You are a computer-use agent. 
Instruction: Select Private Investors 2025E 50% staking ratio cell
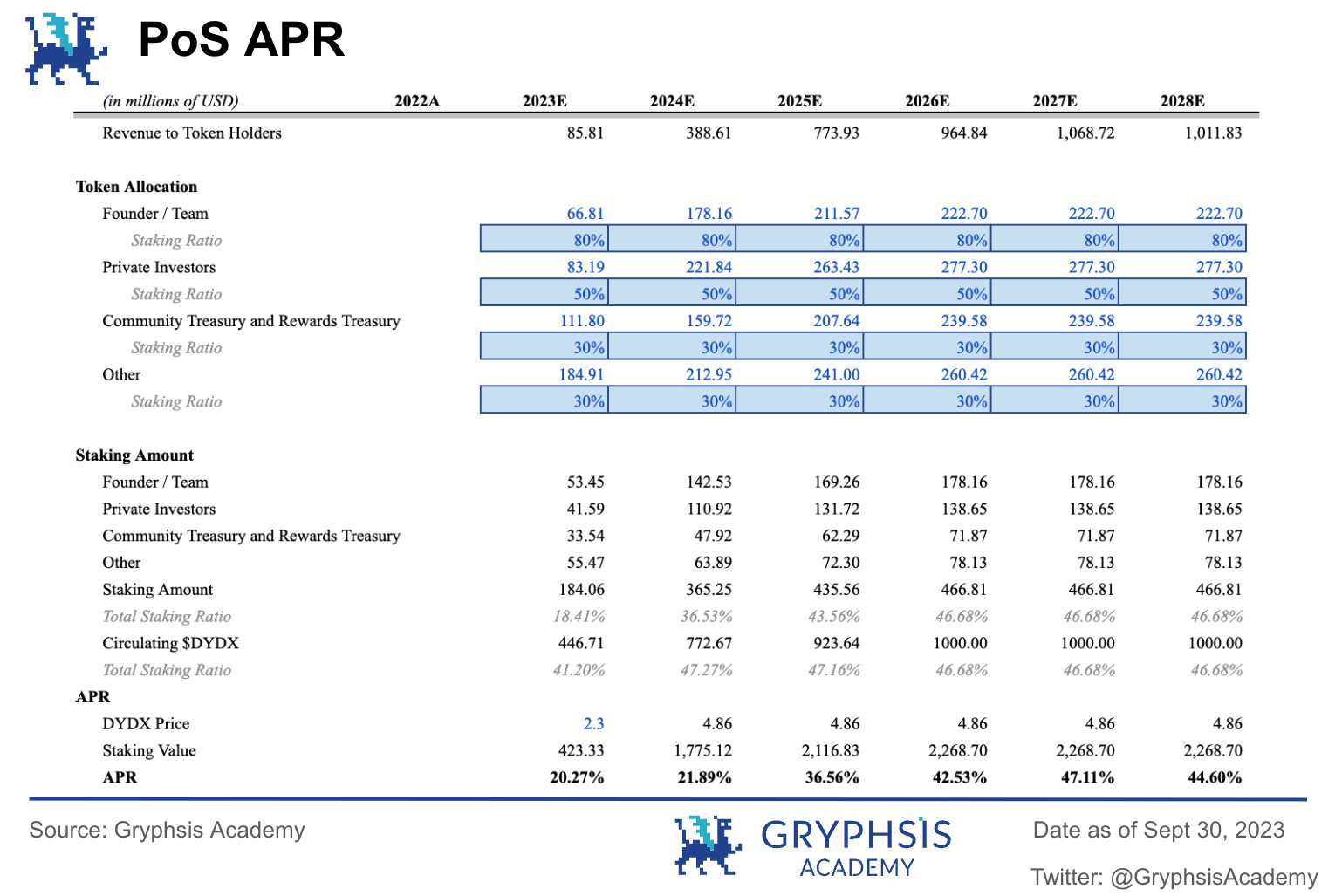[799, 293]
